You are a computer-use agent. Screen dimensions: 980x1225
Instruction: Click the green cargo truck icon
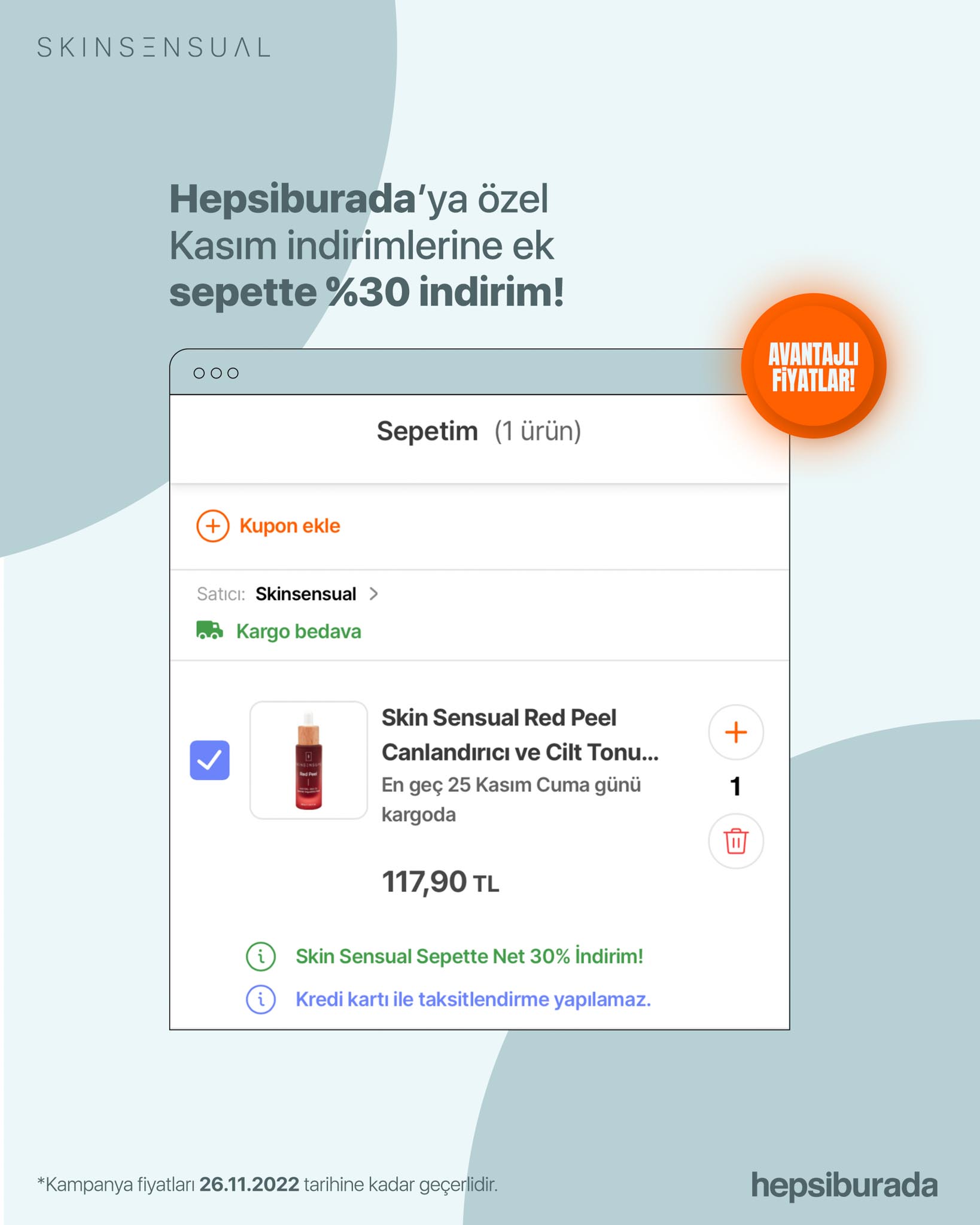coord(209,630)
